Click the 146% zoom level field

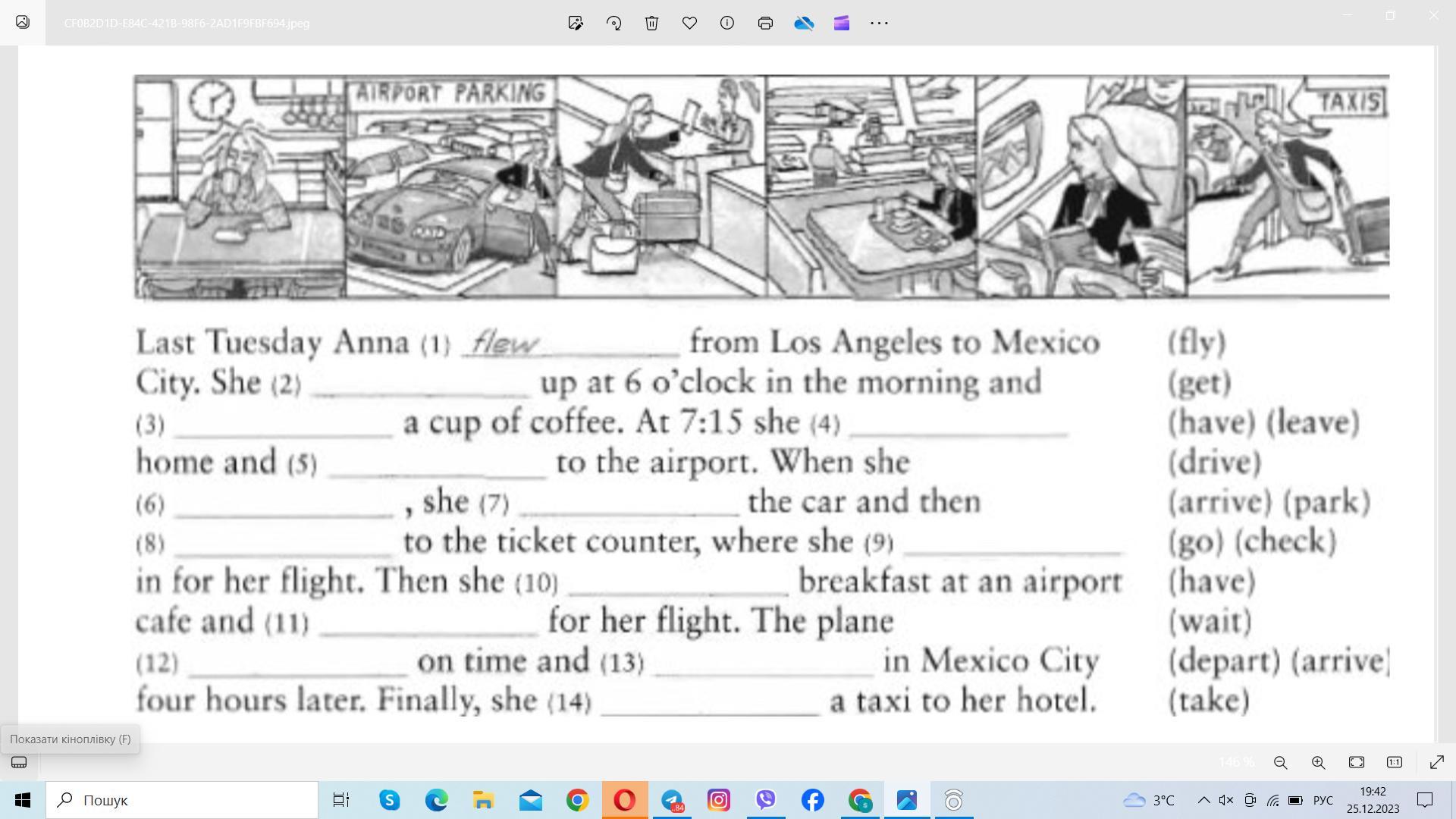[x=1236, y=762]
